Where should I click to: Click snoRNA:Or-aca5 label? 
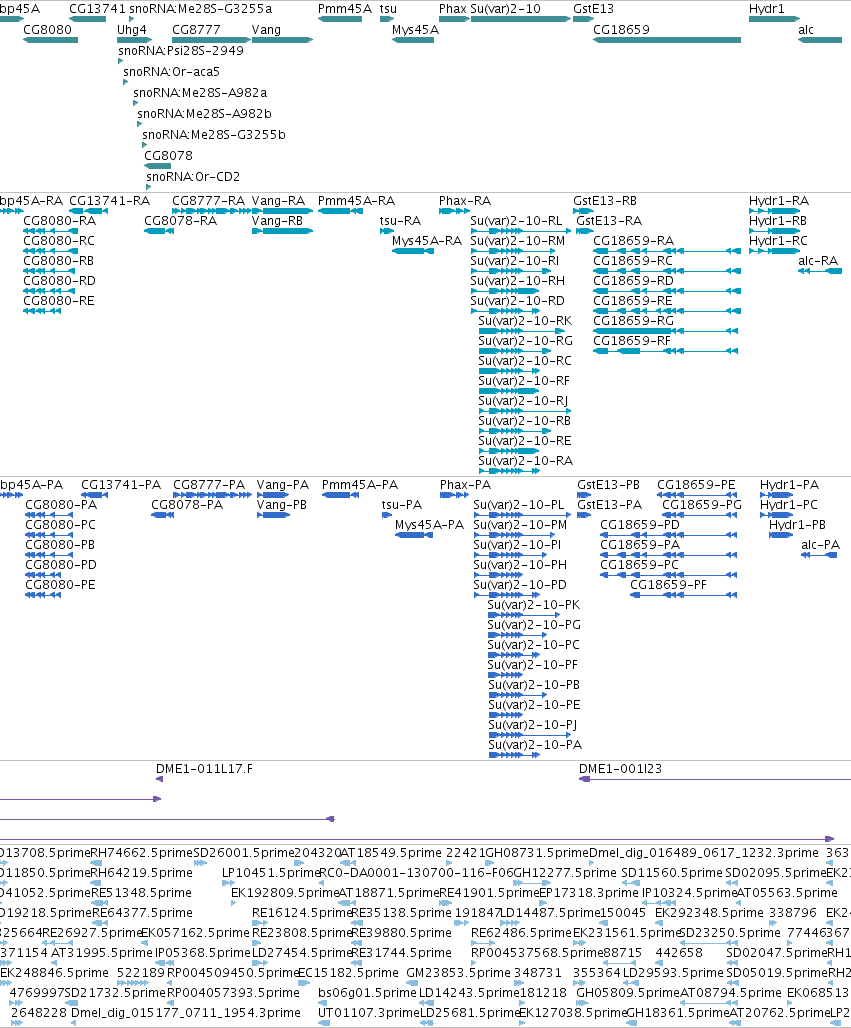(172, 71)
